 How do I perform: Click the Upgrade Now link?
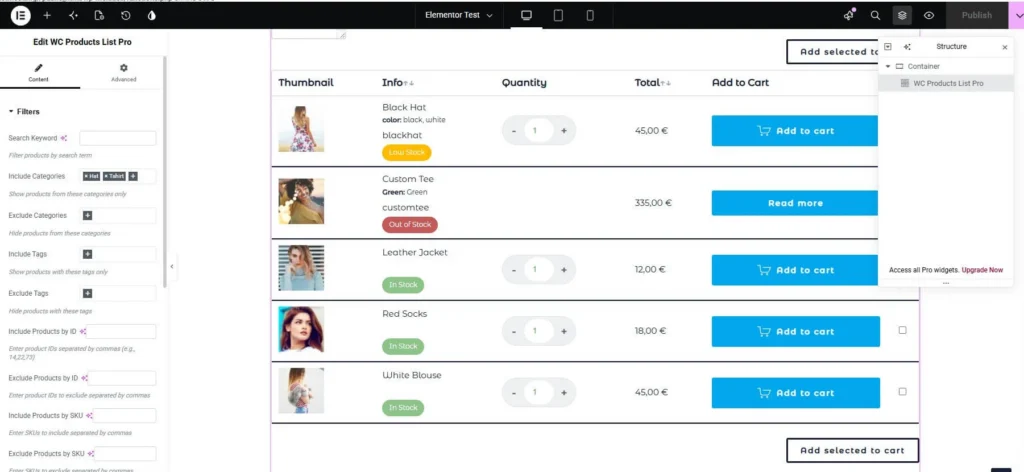[x=982, y=270]
